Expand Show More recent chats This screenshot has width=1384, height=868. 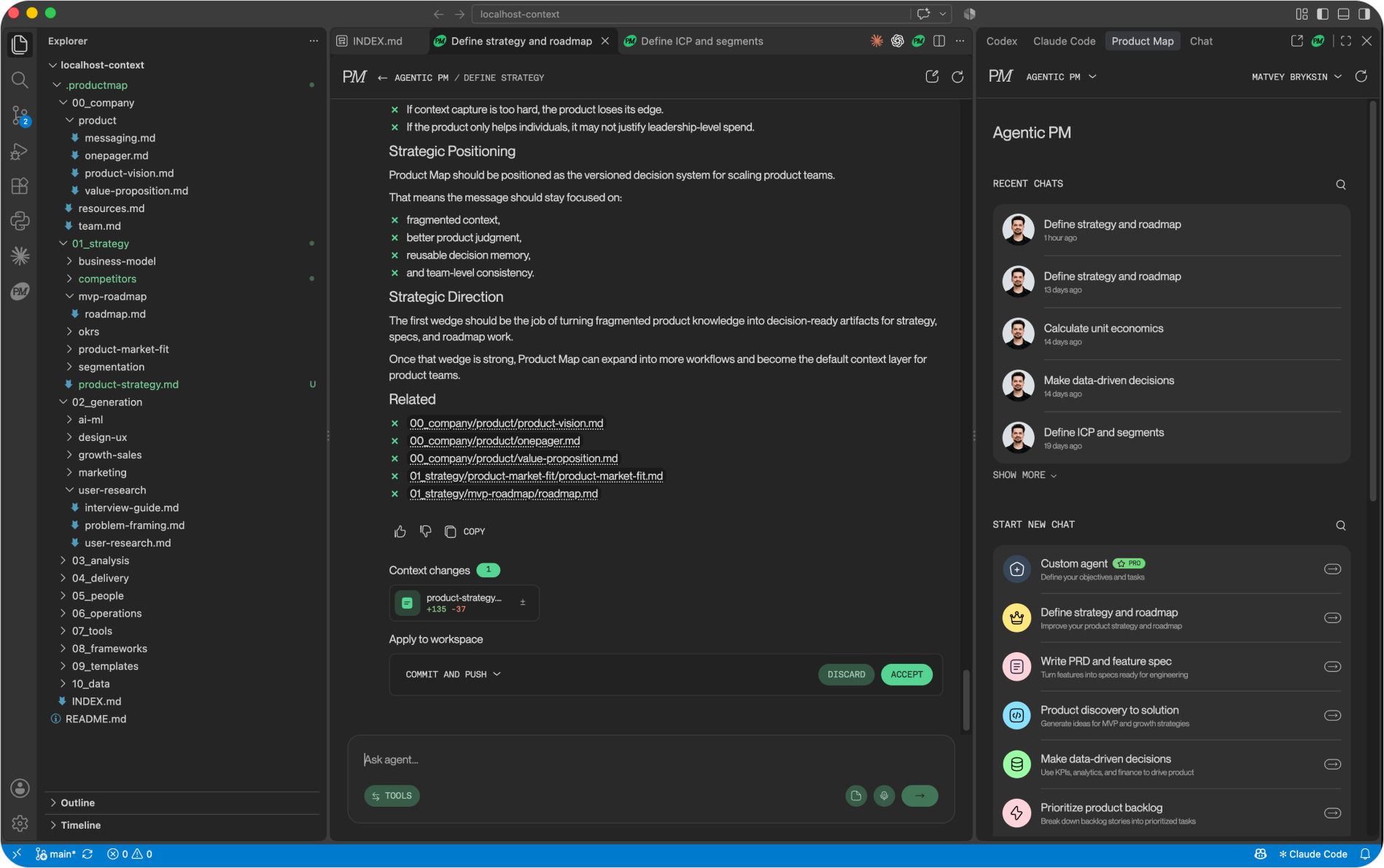tap(1025, 475)
